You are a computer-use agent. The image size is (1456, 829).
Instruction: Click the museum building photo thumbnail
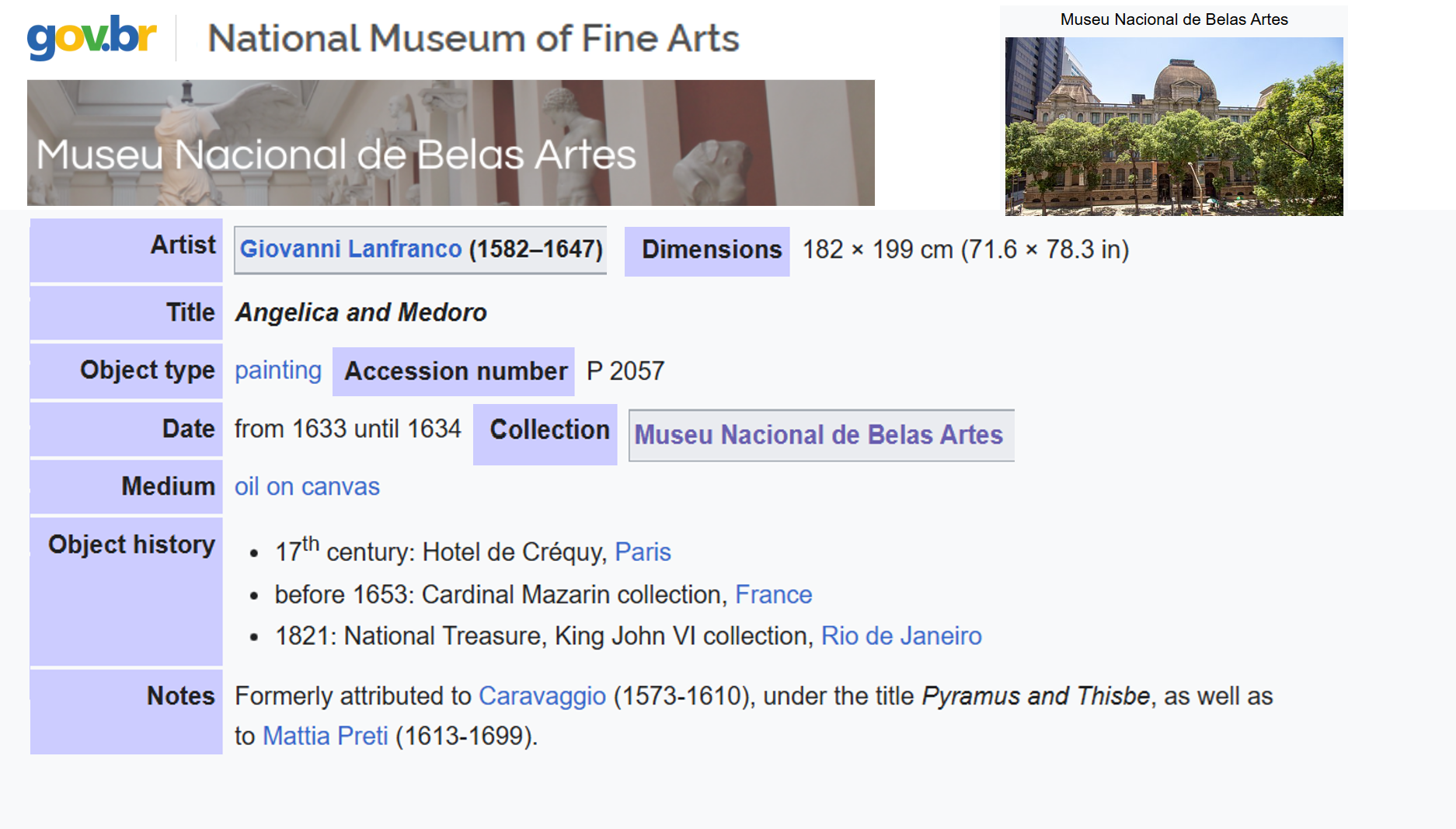click(1173, 126)
